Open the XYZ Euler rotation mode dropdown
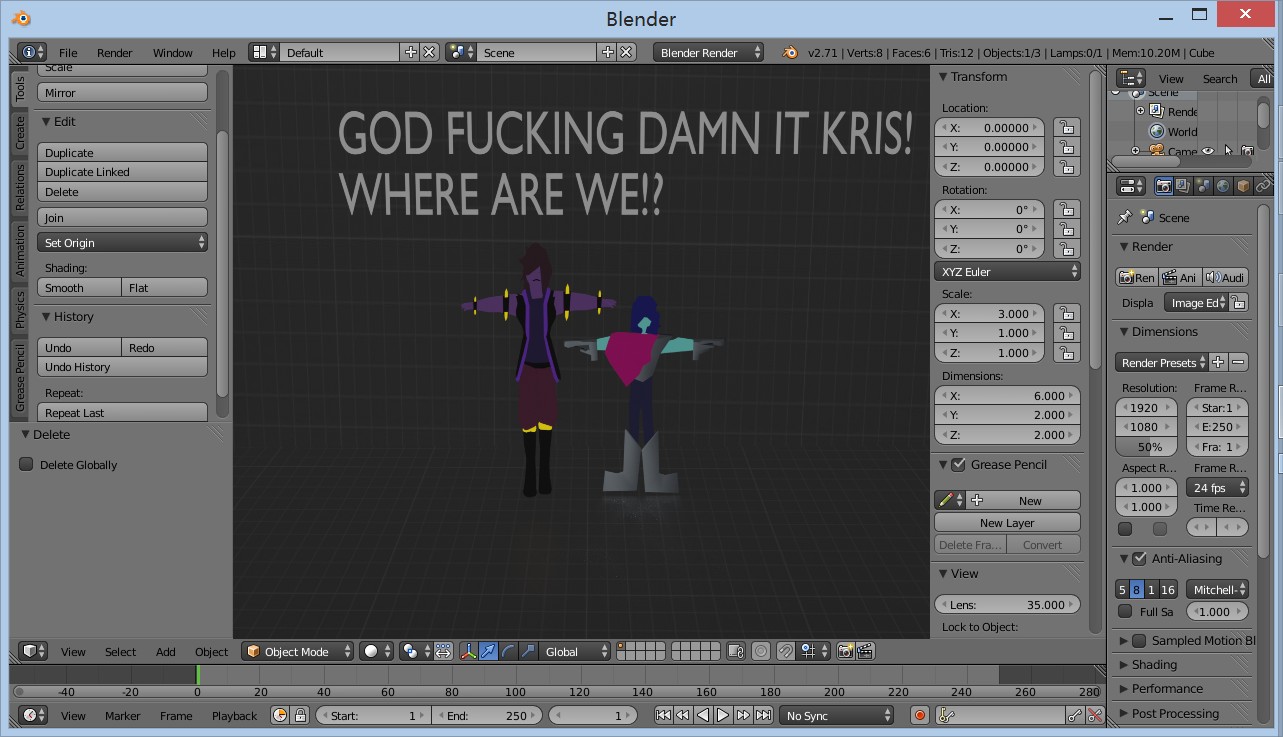Screen dimensions: 1283x737 1007,270
